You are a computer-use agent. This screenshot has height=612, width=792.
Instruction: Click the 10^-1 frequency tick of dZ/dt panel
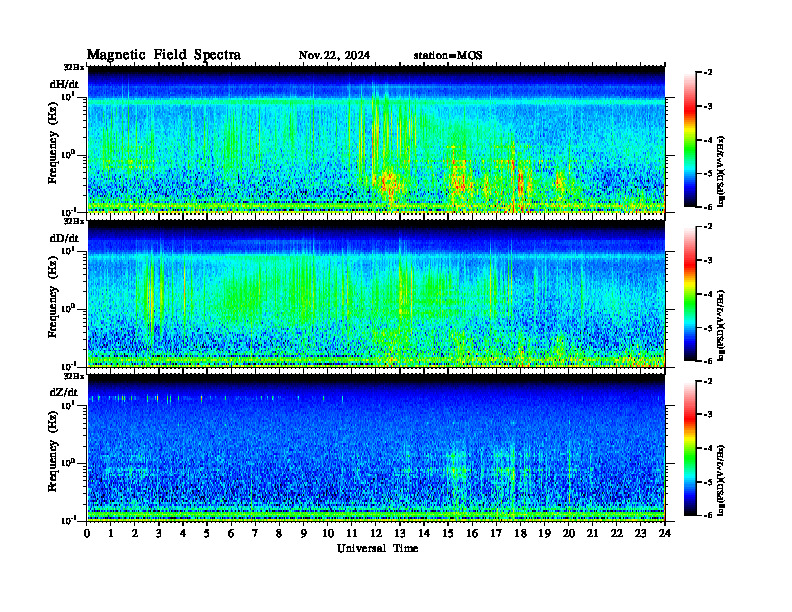click(68, 520)
